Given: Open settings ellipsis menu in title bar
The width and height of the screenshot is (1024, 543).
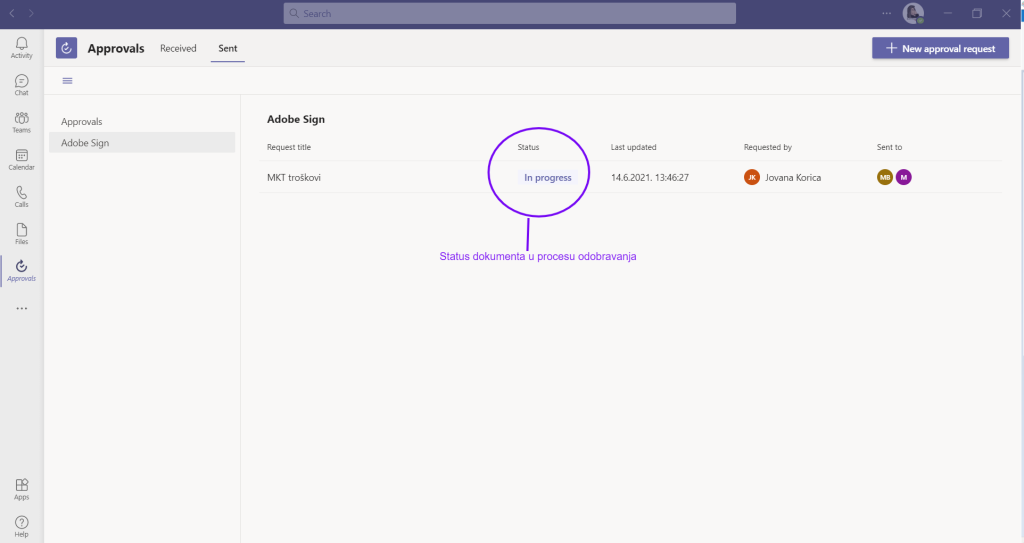Looking at the screenshot, I should point(886,14).
